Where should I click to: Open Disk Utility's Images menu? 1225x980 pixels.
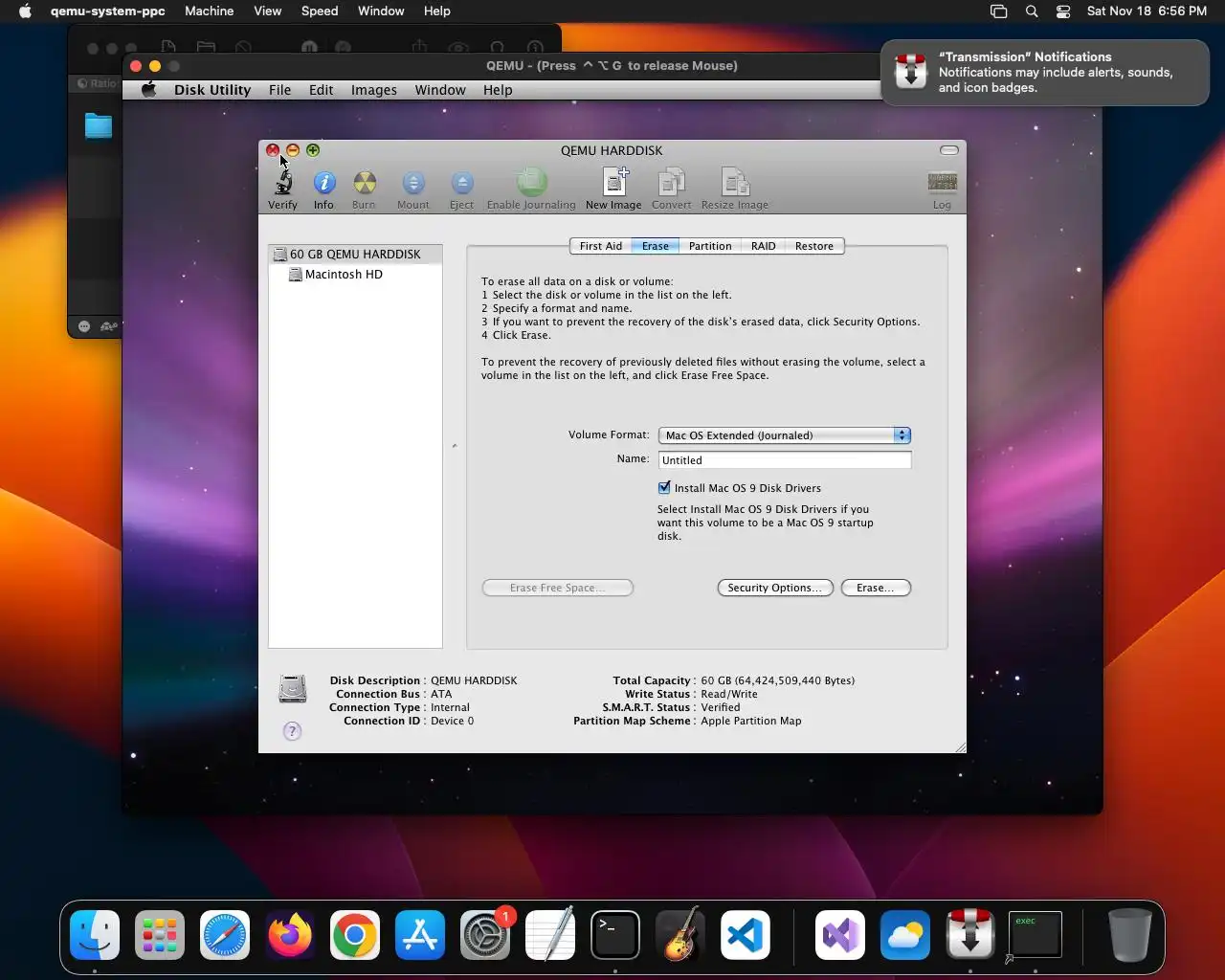(x=374, y=90)
